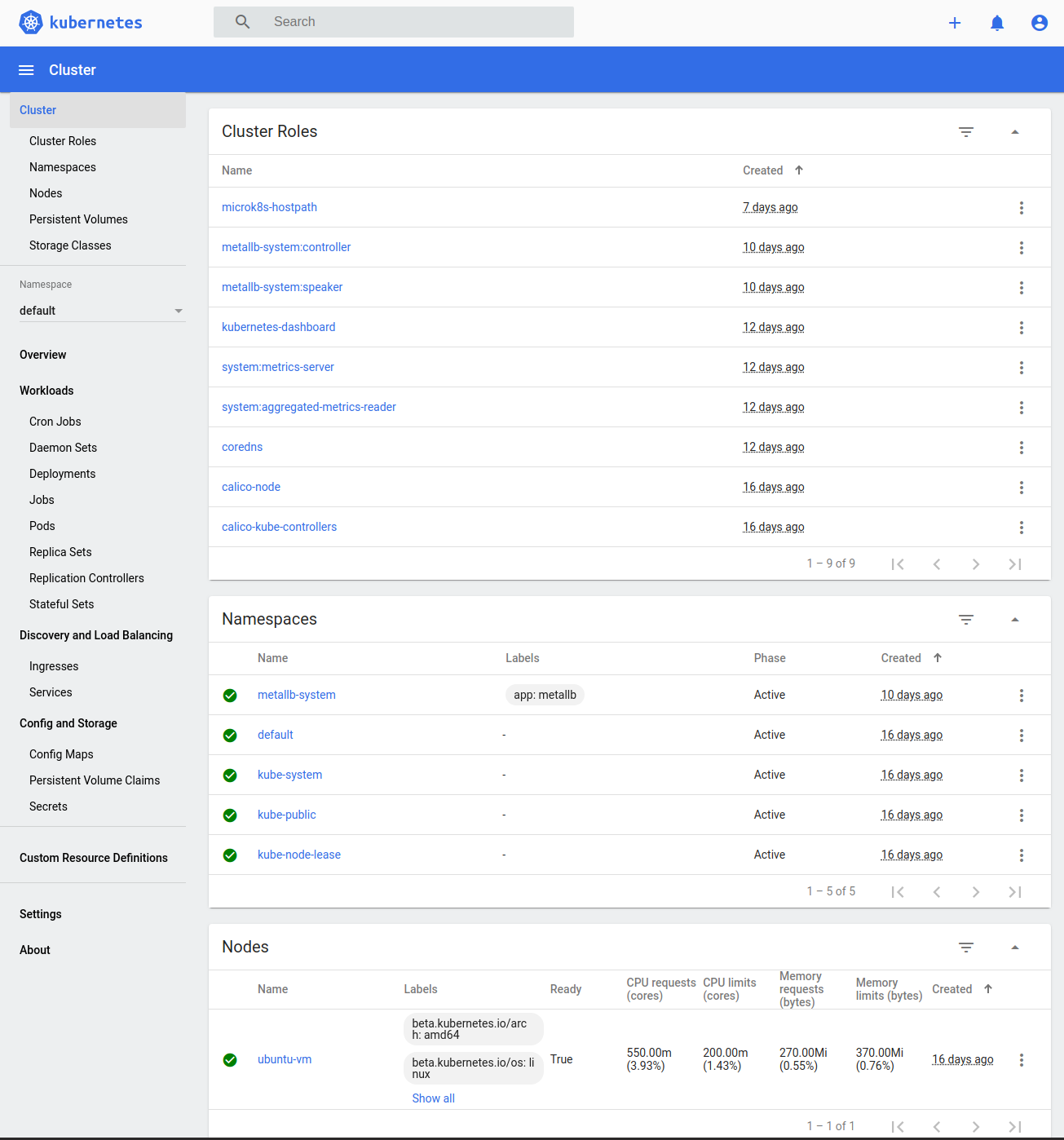1064x1140 pixels.
Task: Open actions menu for system:aggregated-metrics-reader
Action: pyautogui.click(x=1022, y=408)
